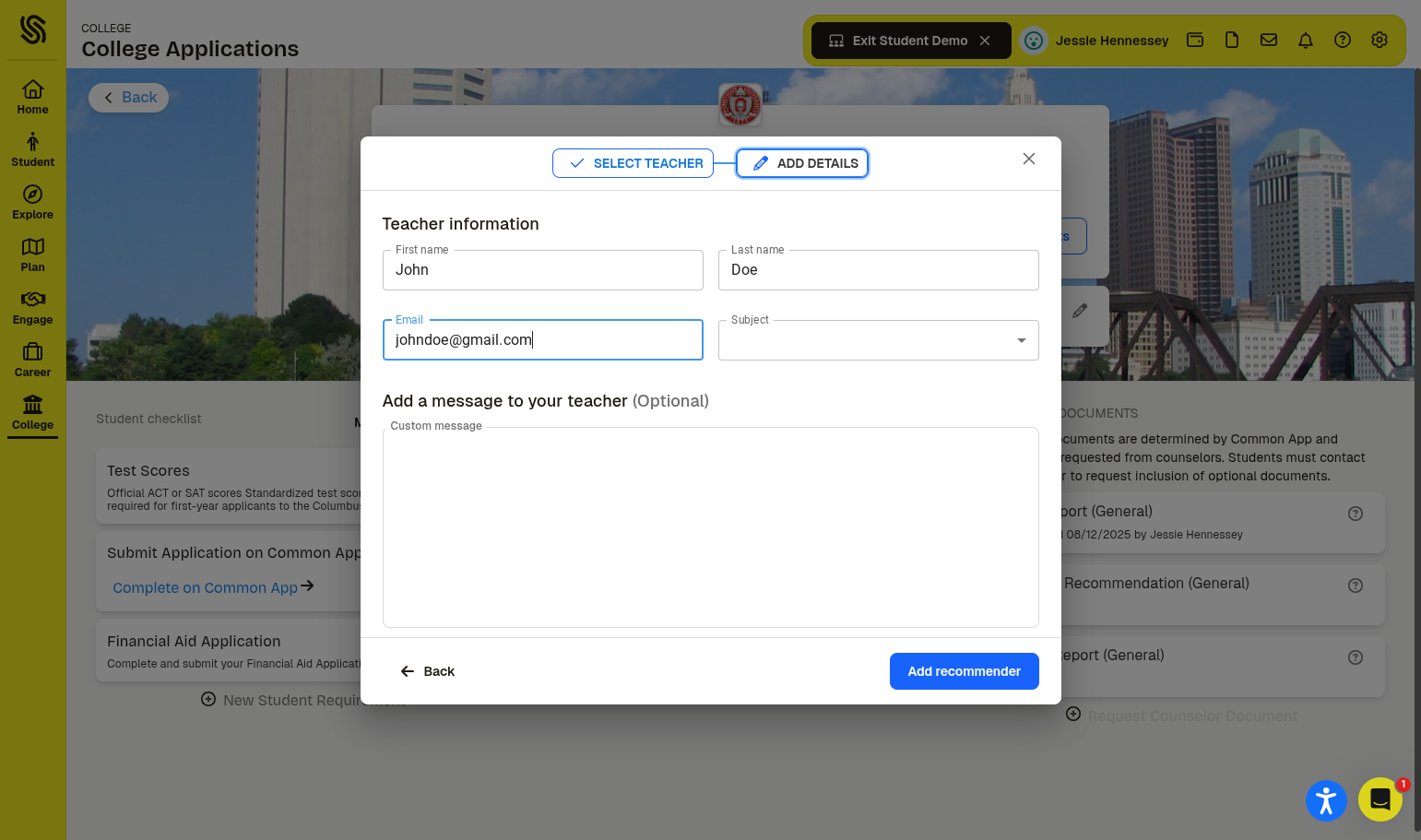Open the Subject dropdown
Image resolution: width=1421 pixels, height=840 pixels.
(879, 340)
